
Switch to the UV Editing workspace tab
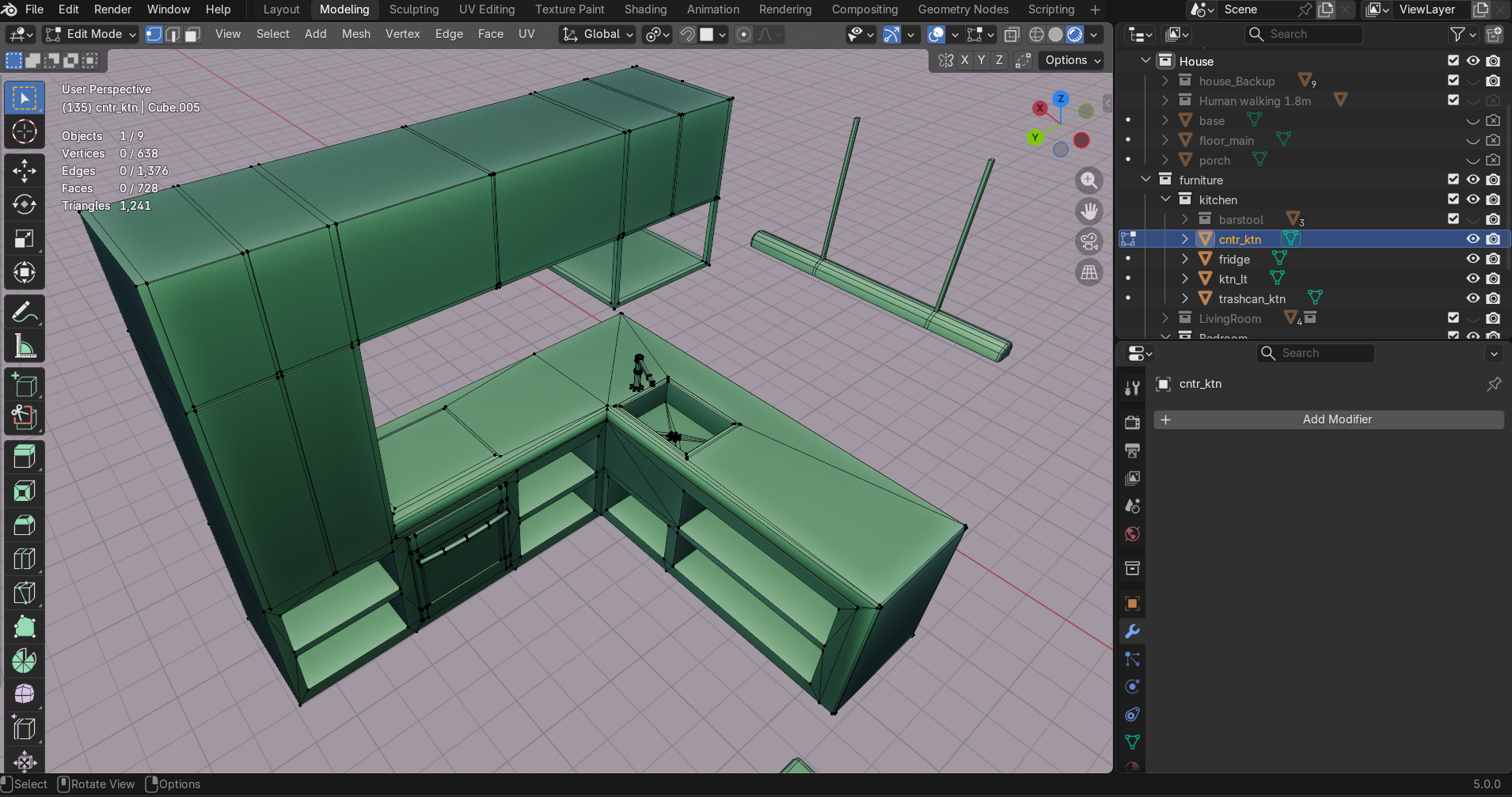[x=487, y=9]
